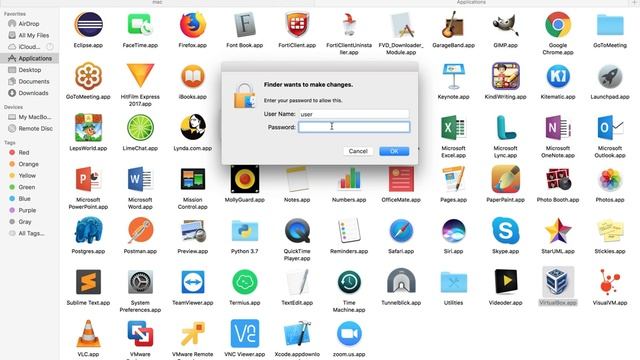Select the StarUML.app icon
Image resolution: width=640 pixels, height=360 pixels.
(x=558, y=231)
